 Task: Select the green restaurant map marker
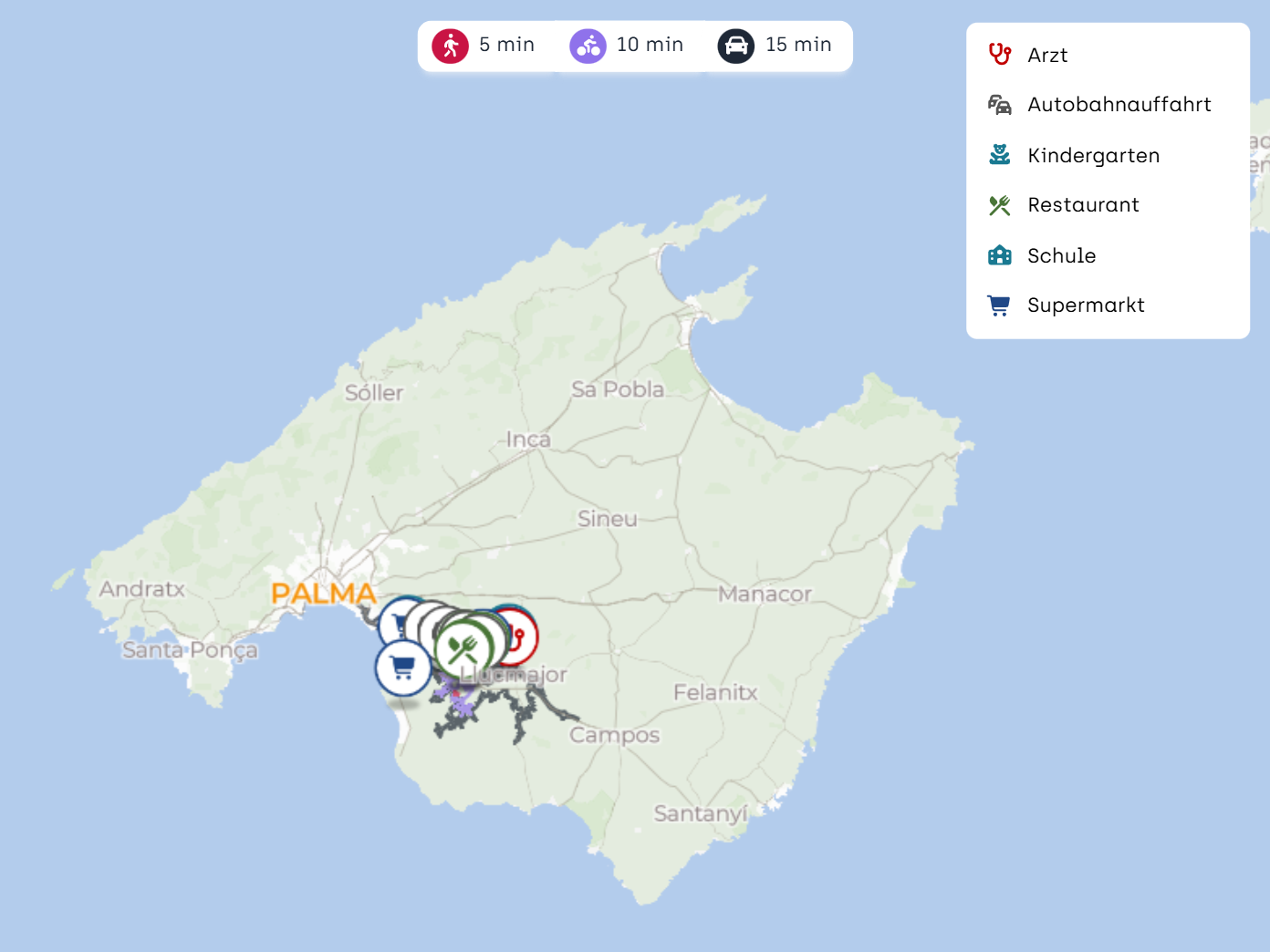click(463, 649)
